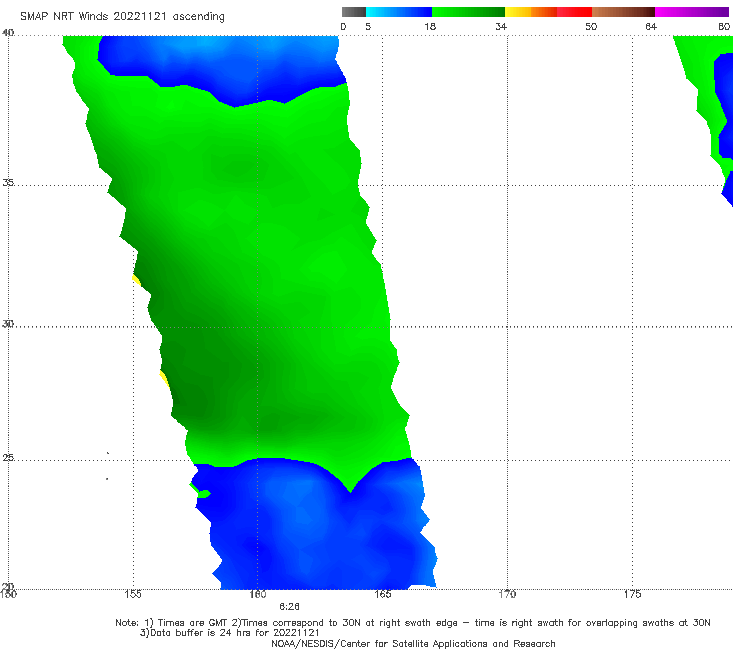
Task: Click the title 'SMAP NRT Winds 20221121 ascending'
Action: pos(122,17)
